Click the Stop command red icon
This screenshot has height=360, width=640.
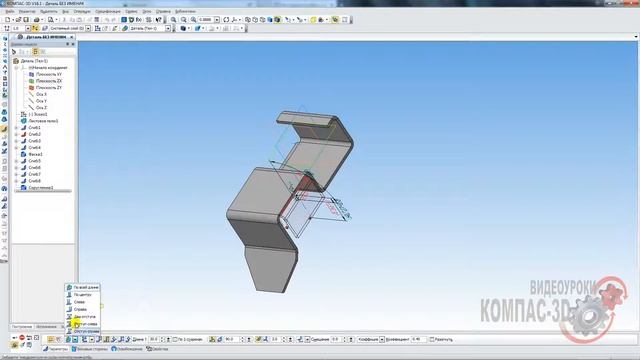point(22,338)
